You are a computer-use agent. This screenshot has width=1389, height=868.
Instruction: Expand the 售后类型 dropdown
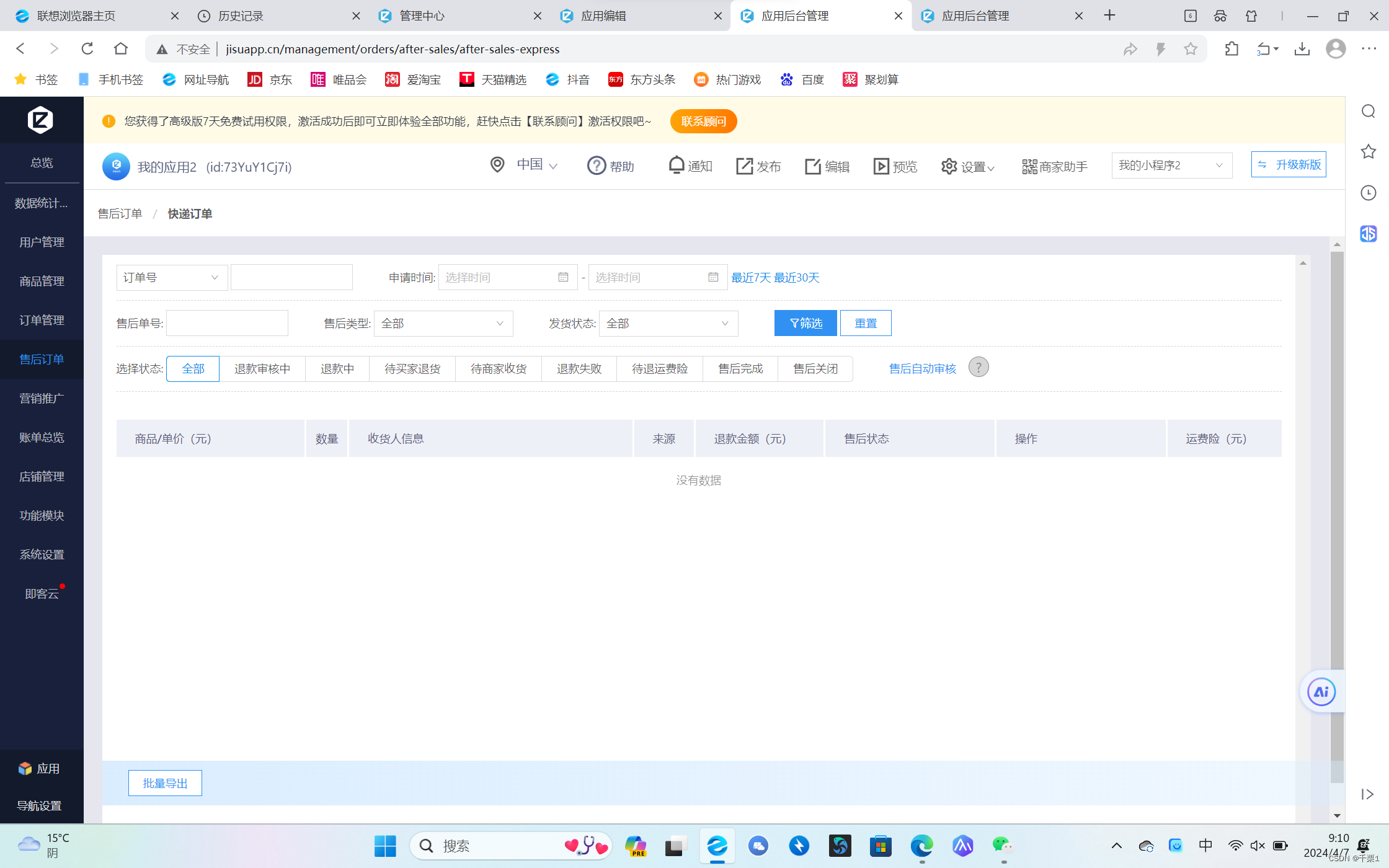(x=443, y=324)
